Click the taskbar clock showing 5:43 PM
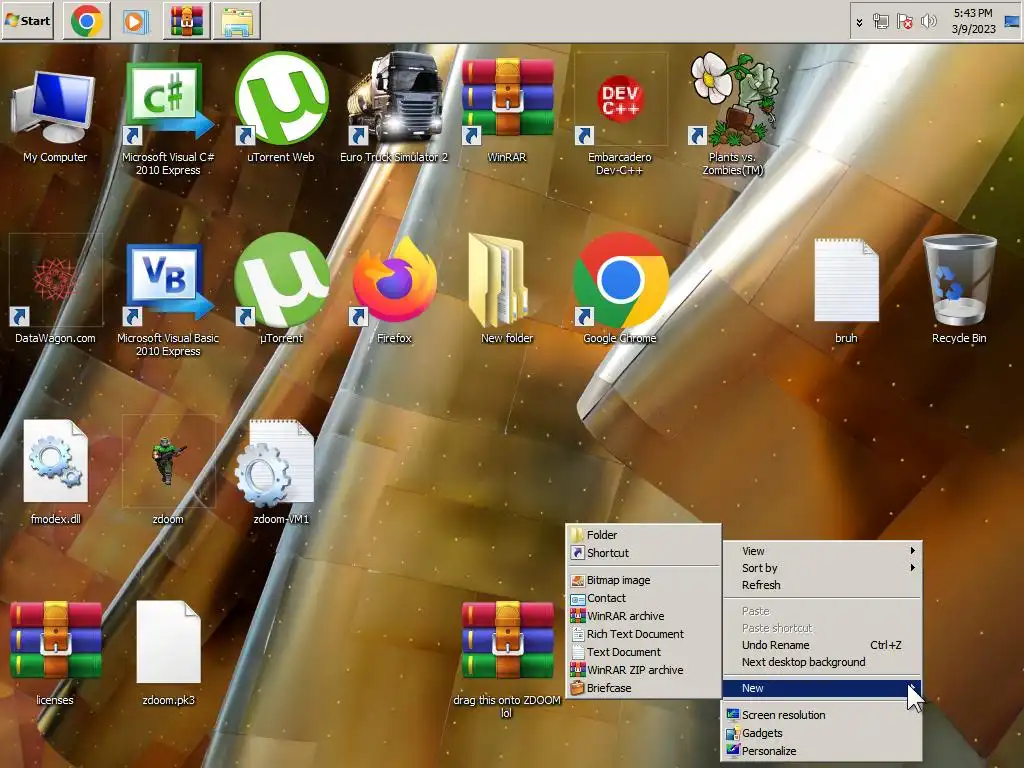 [973, 21]
